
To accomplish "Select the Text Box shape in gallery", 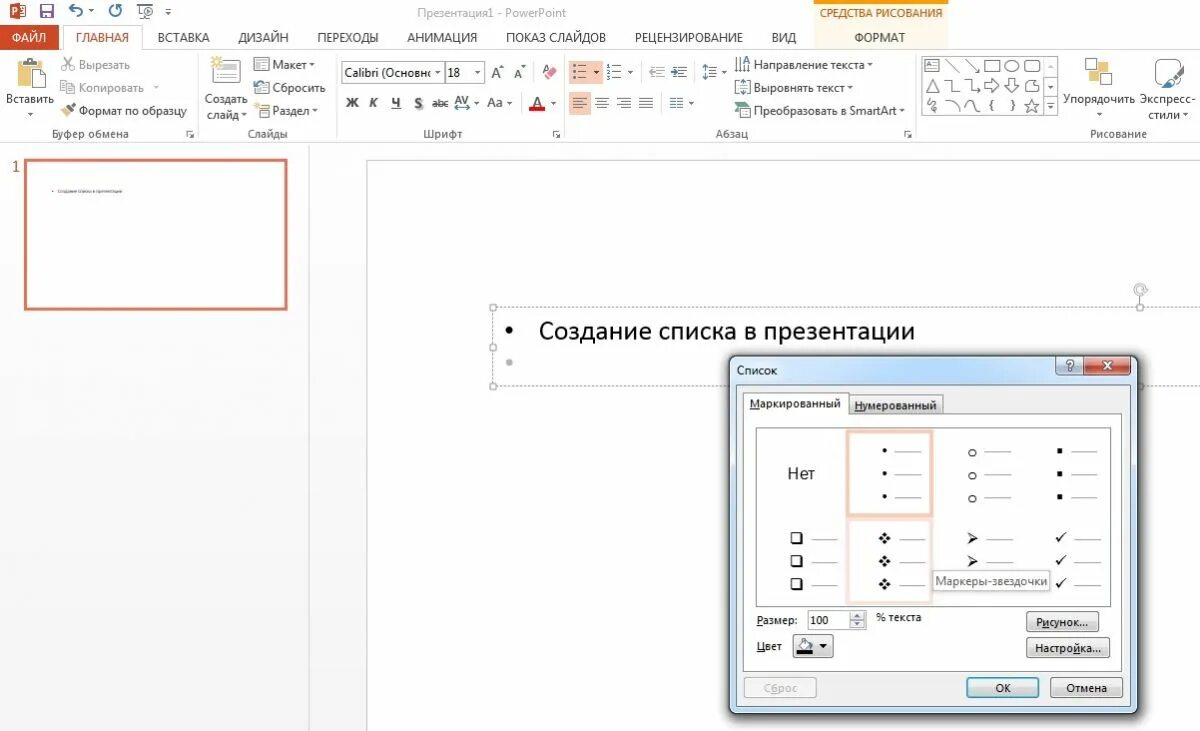I will tap(932, 66).
